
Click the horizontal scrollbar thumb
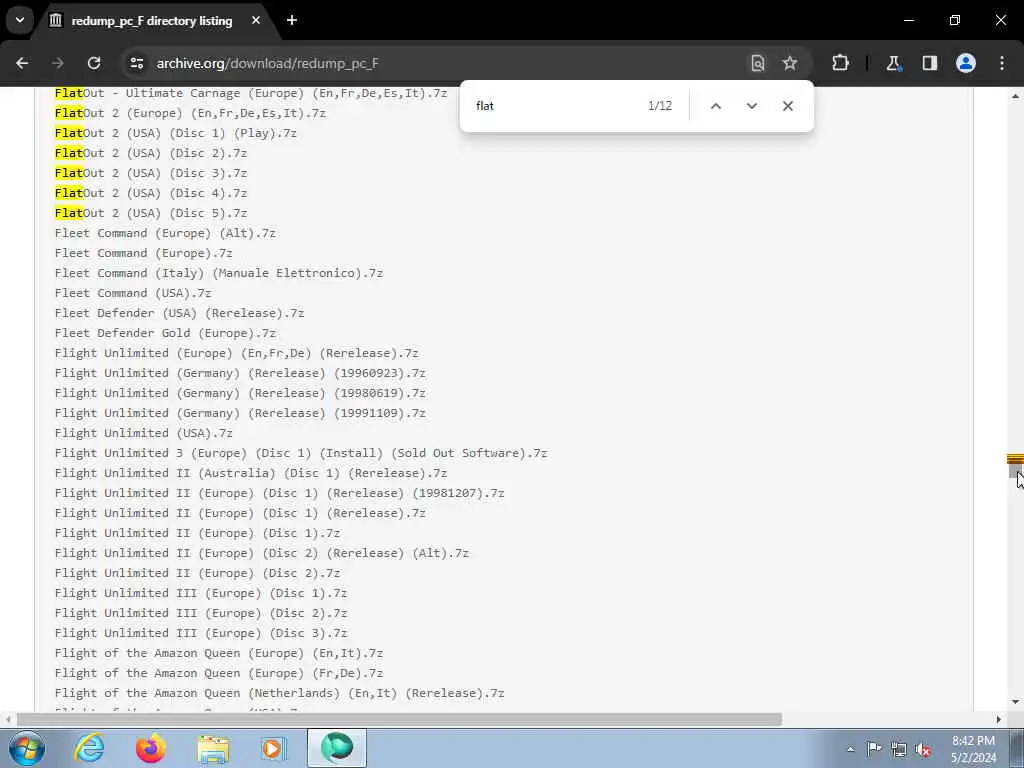tap(399, 720)
